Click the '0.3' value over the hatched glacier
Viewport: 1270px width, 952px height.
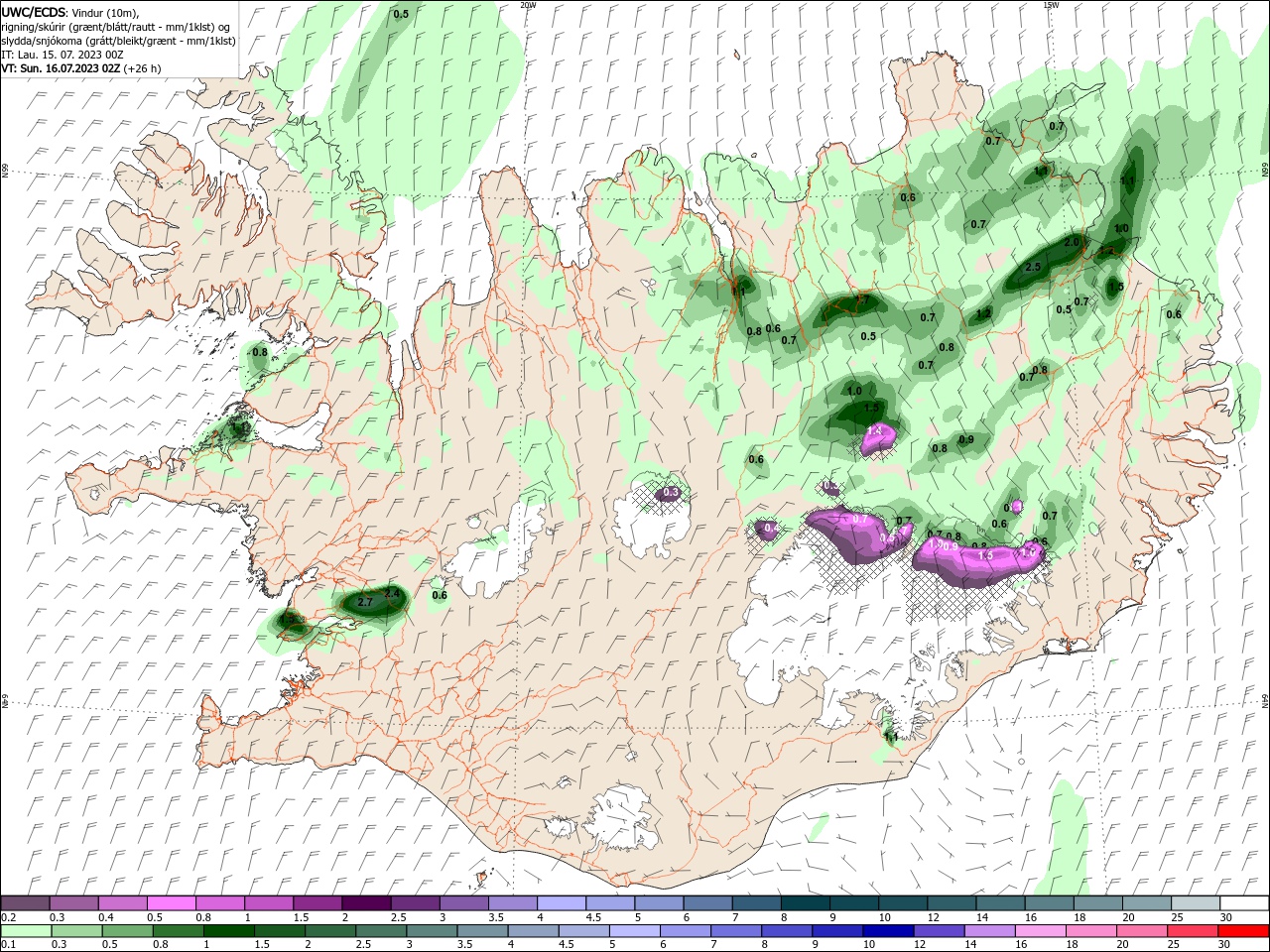pyautogui.click(x=671, y=492)
